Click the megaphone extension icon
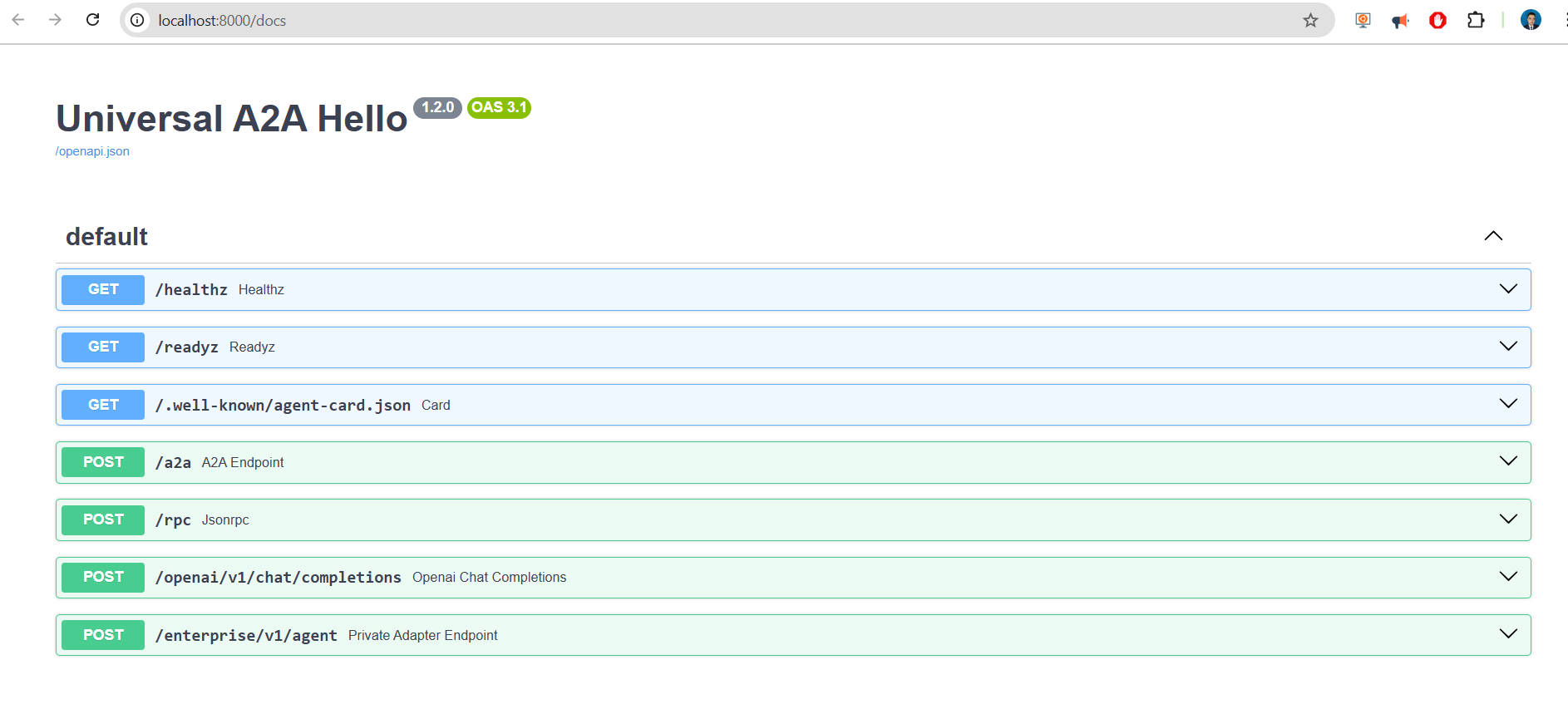The width and height of the screenshot is (1568, 714). pos(1400,20)
